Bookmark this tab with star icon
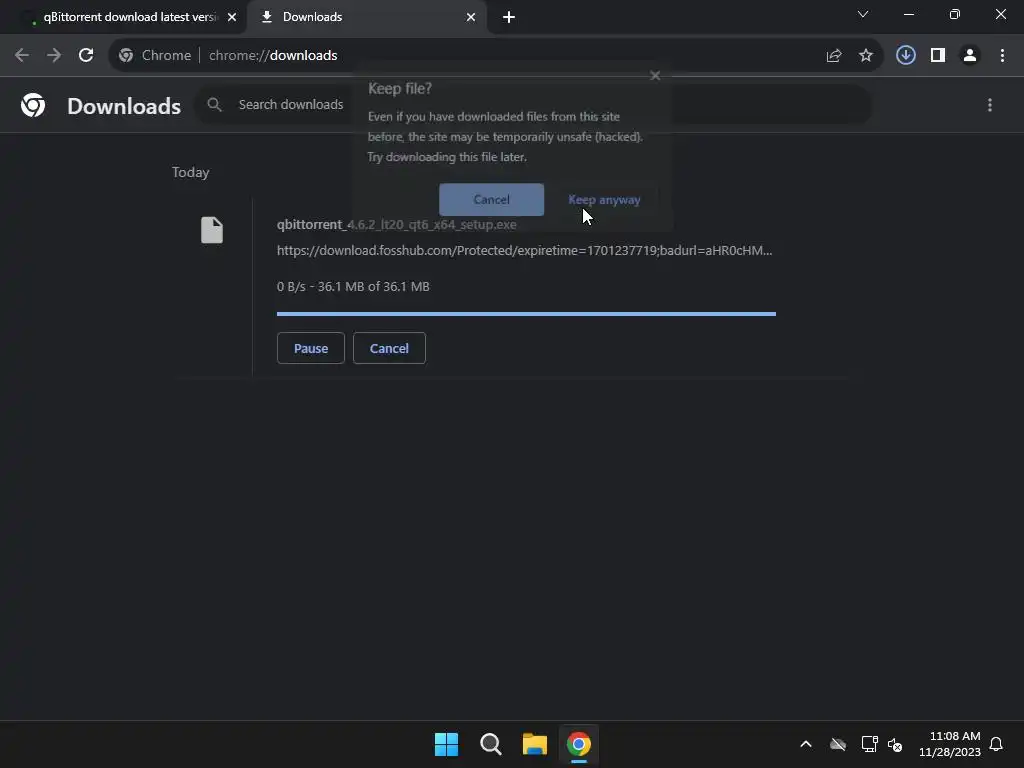The height and width of the screenshot is (768, 1024). coord(866,56)
